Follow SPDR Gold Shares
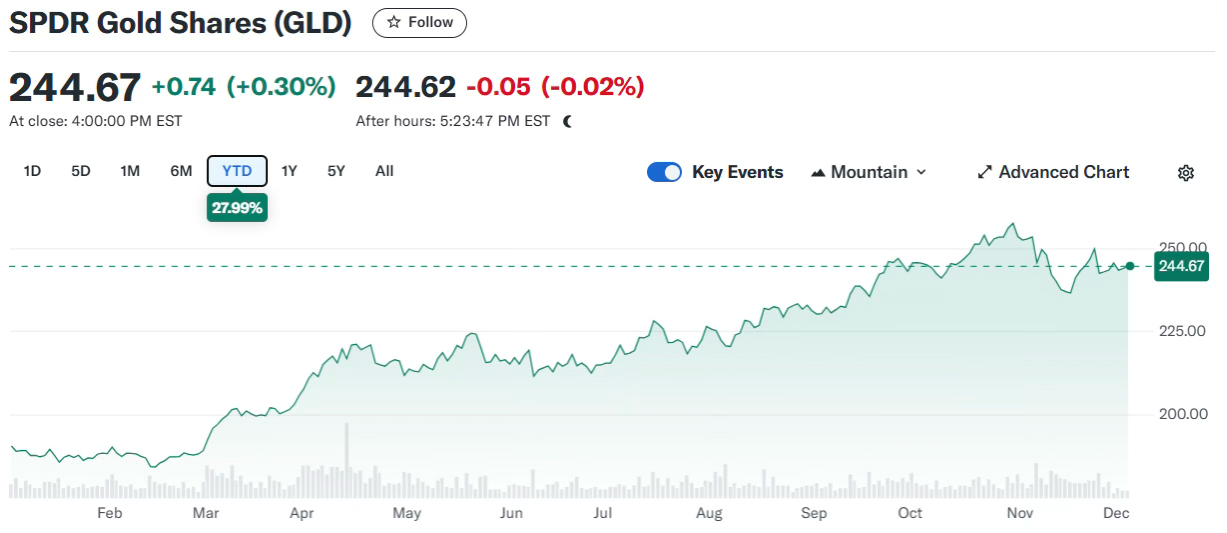This screenshot has width=1227, height=533. (420, 22)
